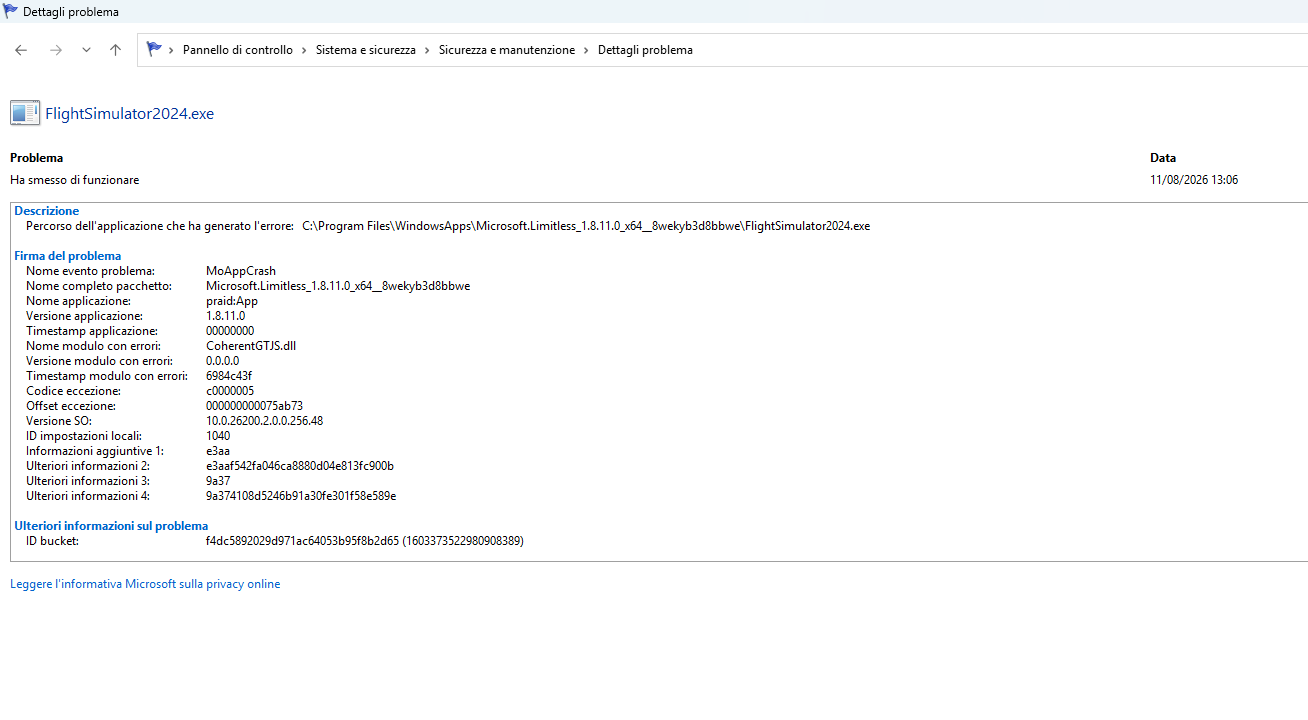Click the FlightSimulator2024.exe title text

click(x=130, y=114)
